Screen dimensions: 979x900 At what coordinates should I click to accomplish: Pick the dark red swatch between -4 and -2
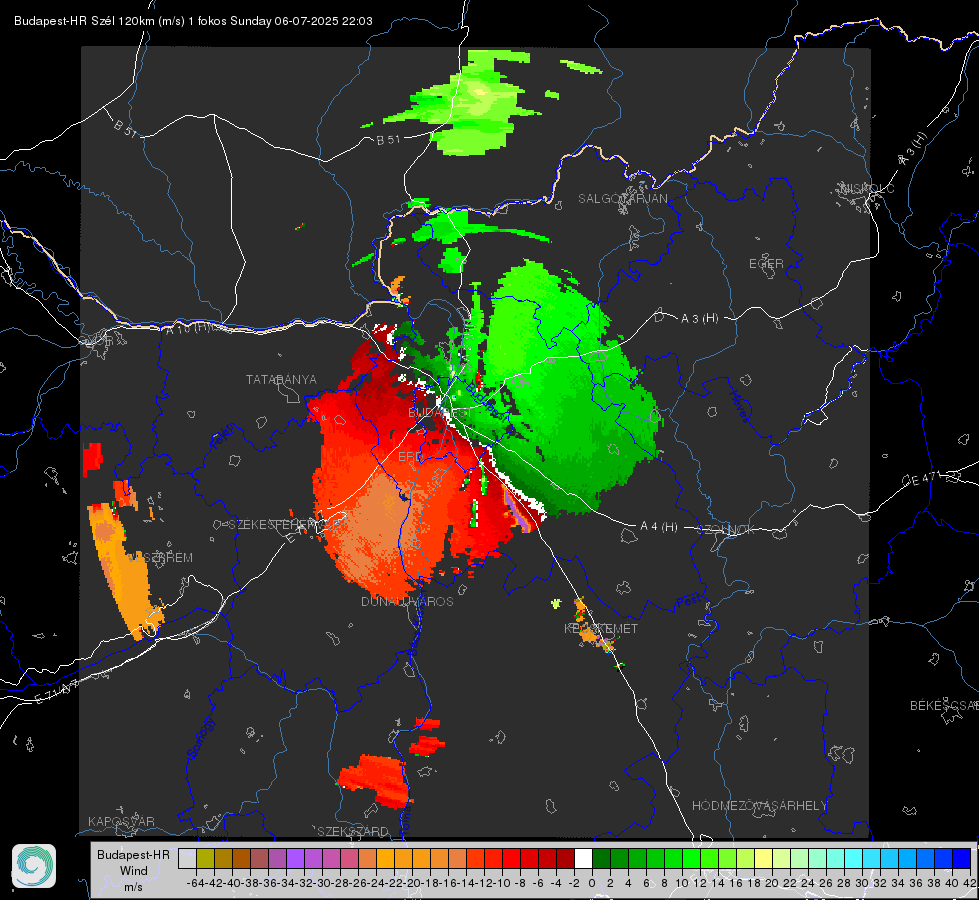565,859
